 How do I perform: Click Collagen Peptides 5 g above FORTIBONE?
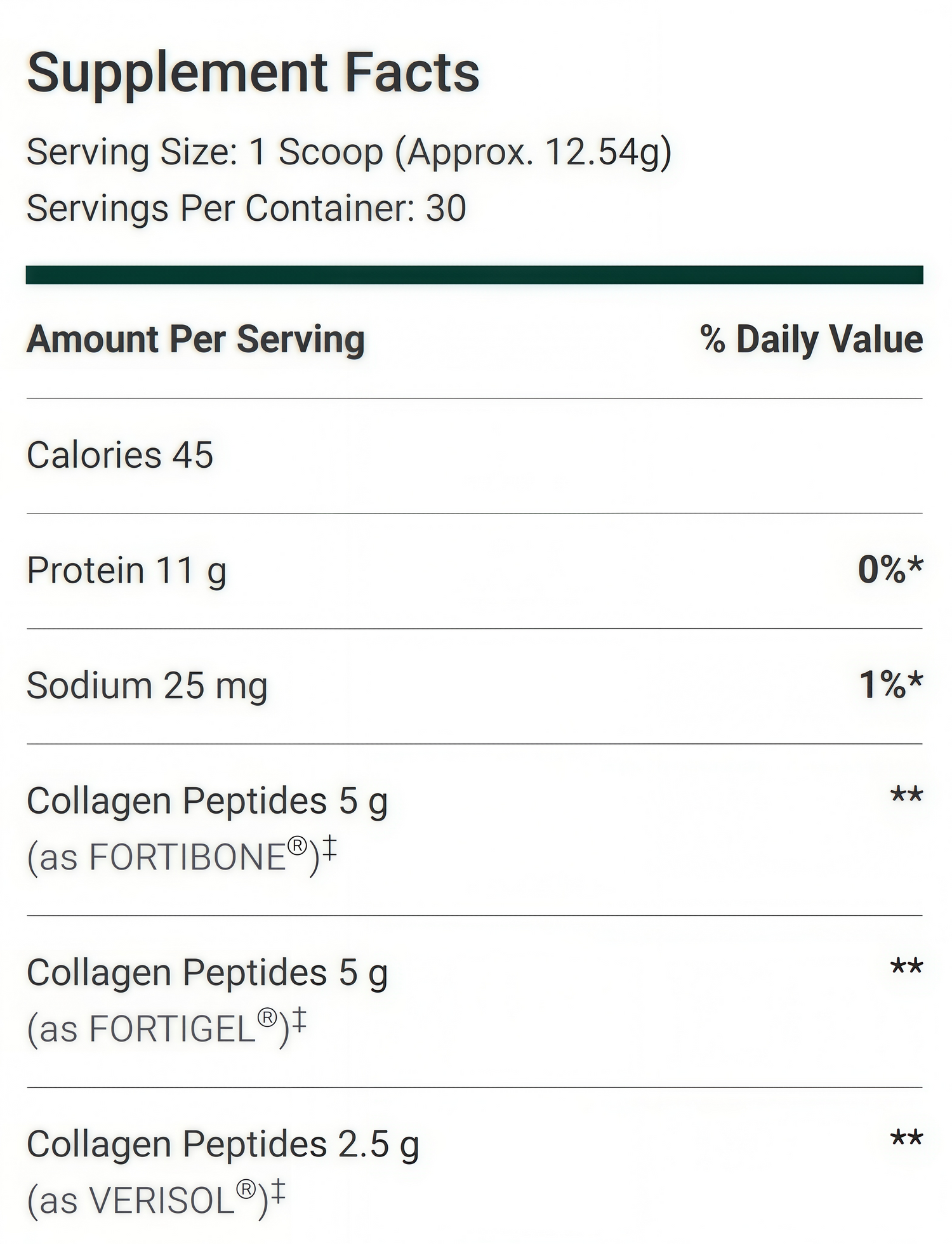[x=207, y=801]
